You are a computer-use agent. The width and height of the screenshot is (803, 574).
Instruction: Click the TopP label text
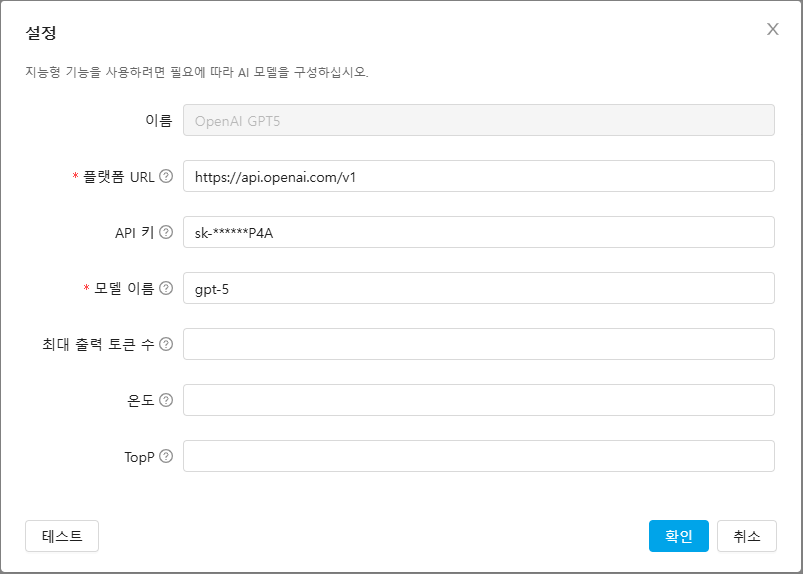tap(139, 457)
